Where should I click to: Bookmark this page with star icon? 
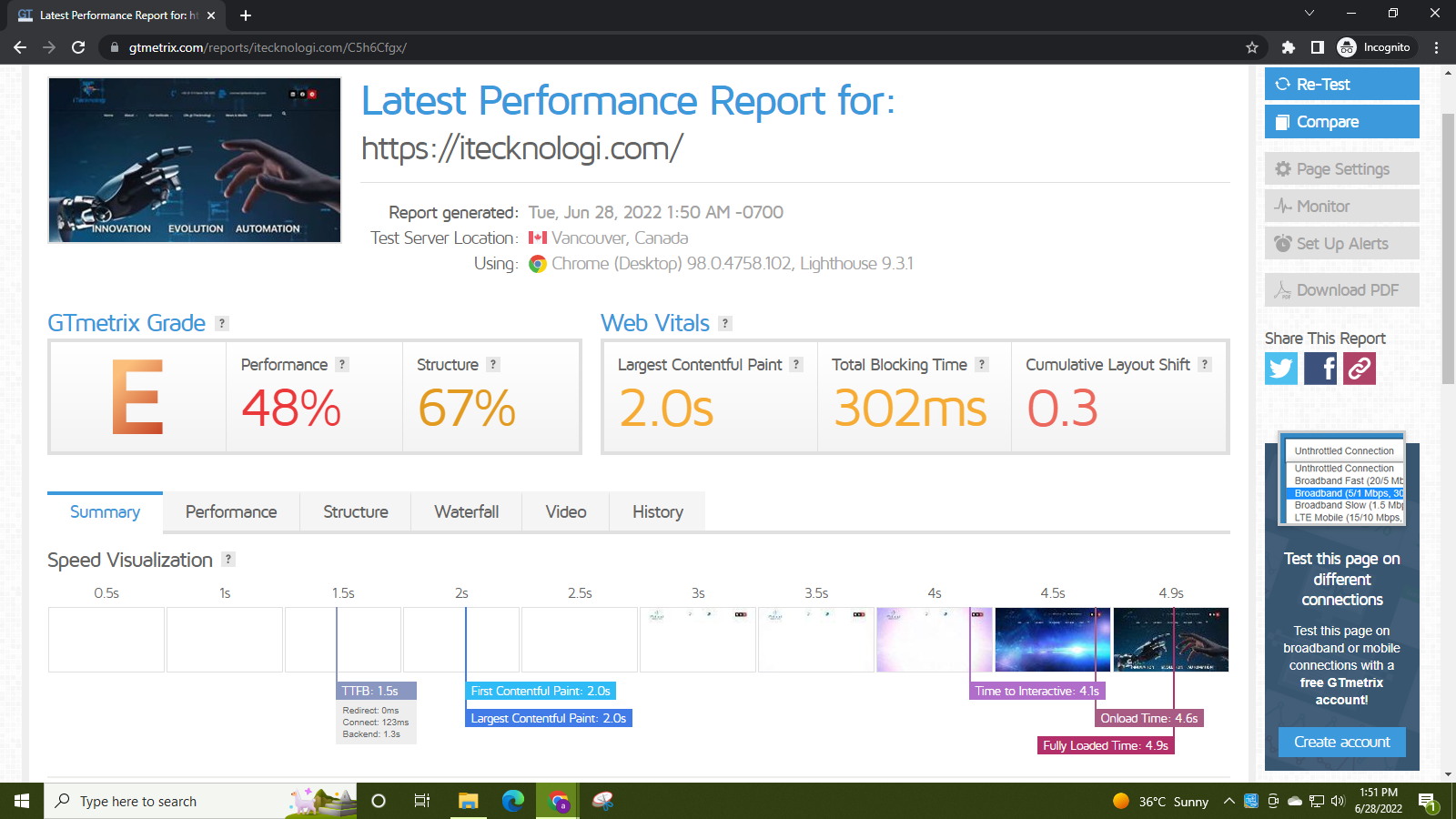click(x=1252, y=47)
